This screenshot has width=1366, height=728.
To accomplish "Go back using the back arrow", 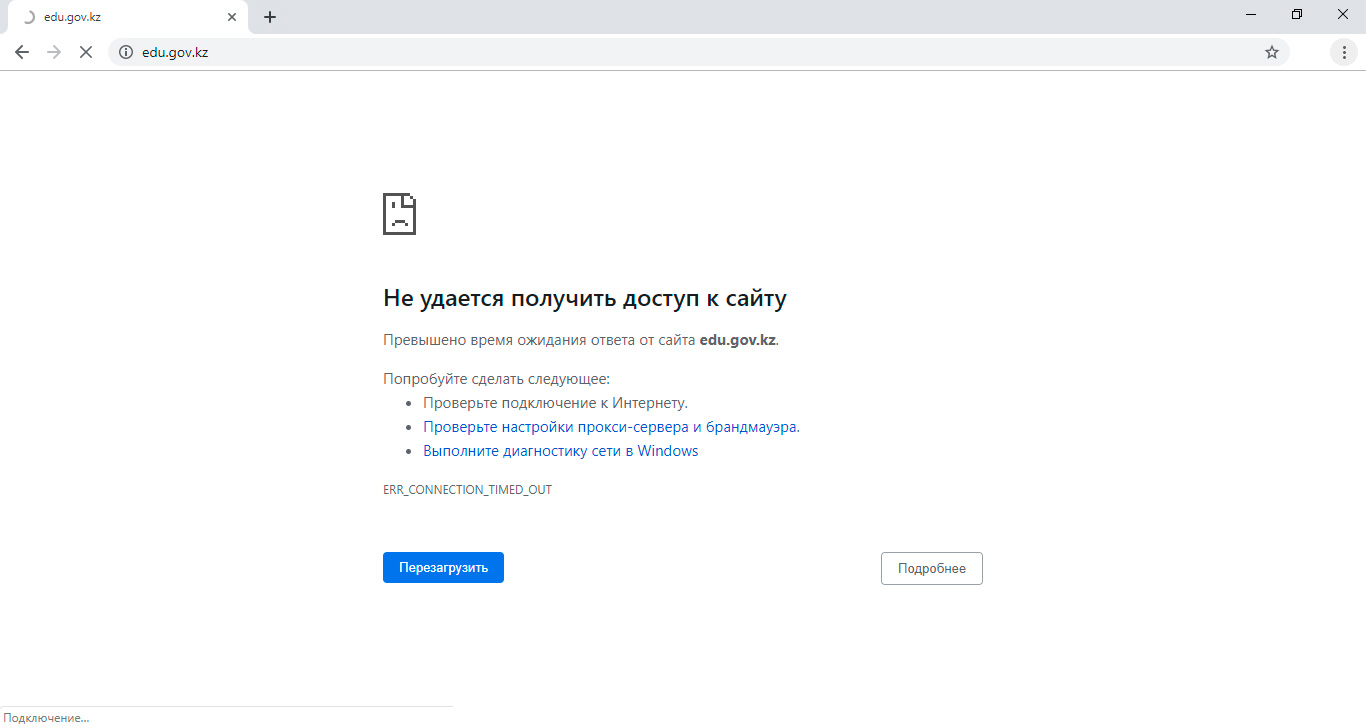I will [x=22, y=52].
